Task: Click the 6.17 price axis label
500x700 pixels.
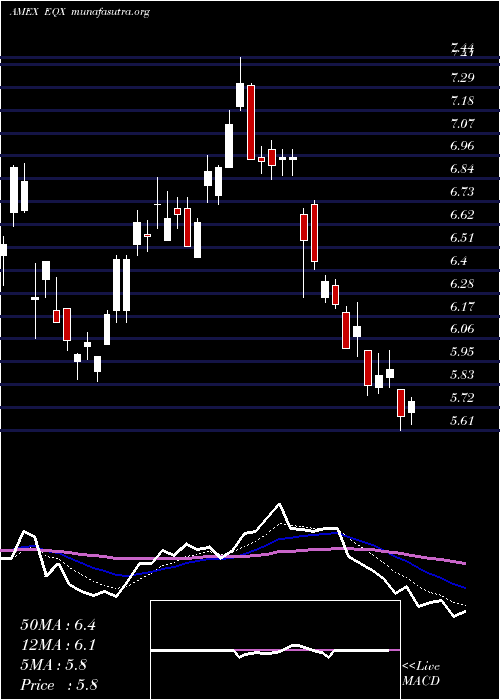Action: (x=462, y=306)
